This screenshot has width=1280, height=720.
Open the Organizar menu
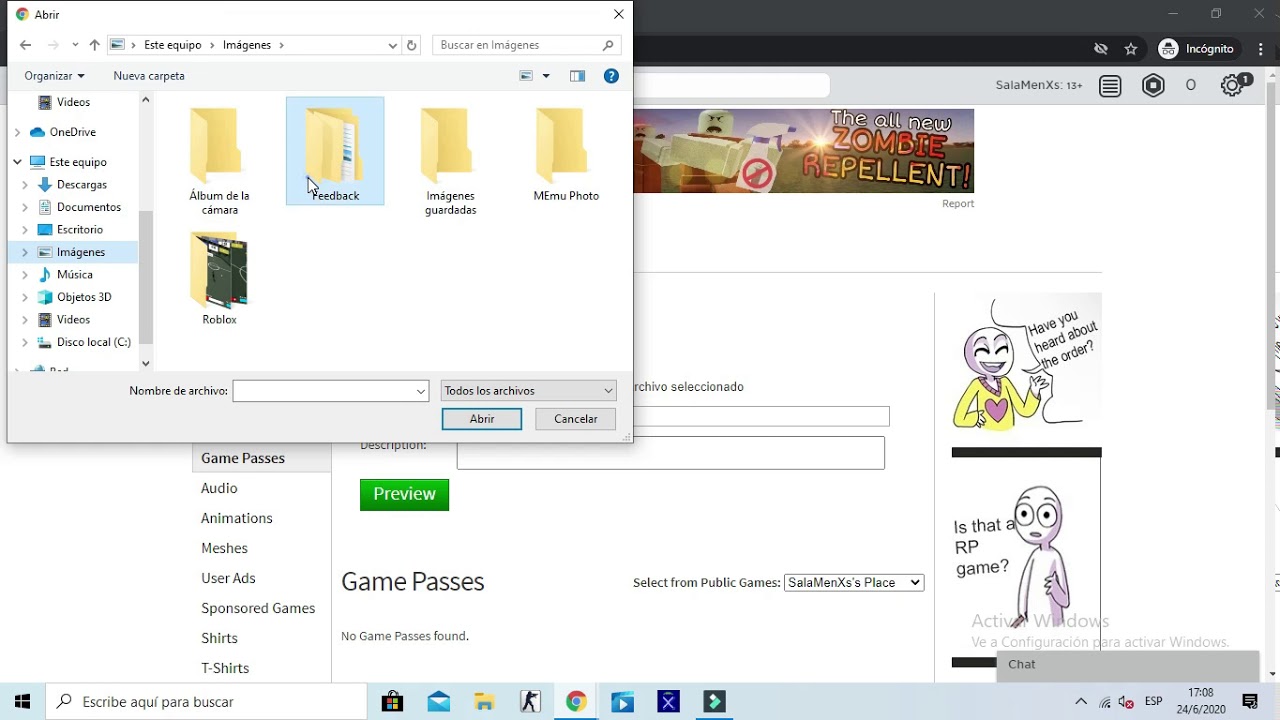tap(54, 76)
